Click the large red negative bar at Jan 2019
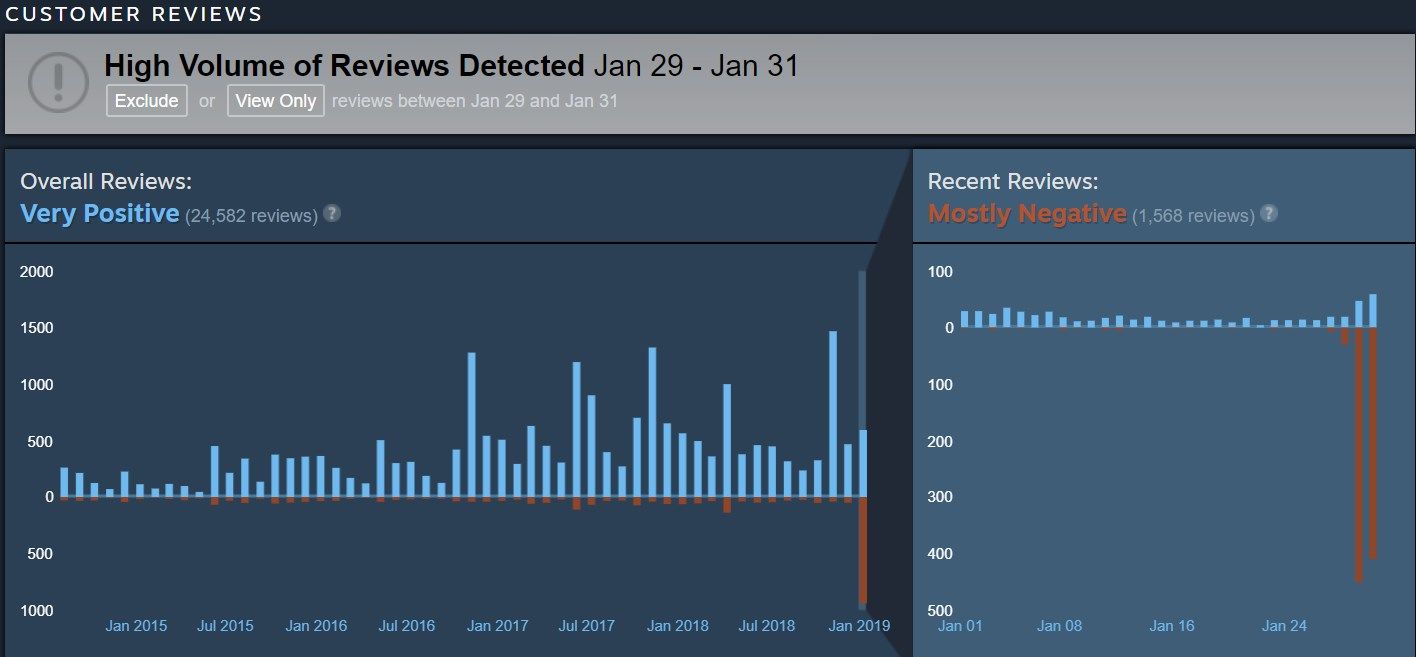1416x657 pixels. pyautogui.click(x=863, y=549)
